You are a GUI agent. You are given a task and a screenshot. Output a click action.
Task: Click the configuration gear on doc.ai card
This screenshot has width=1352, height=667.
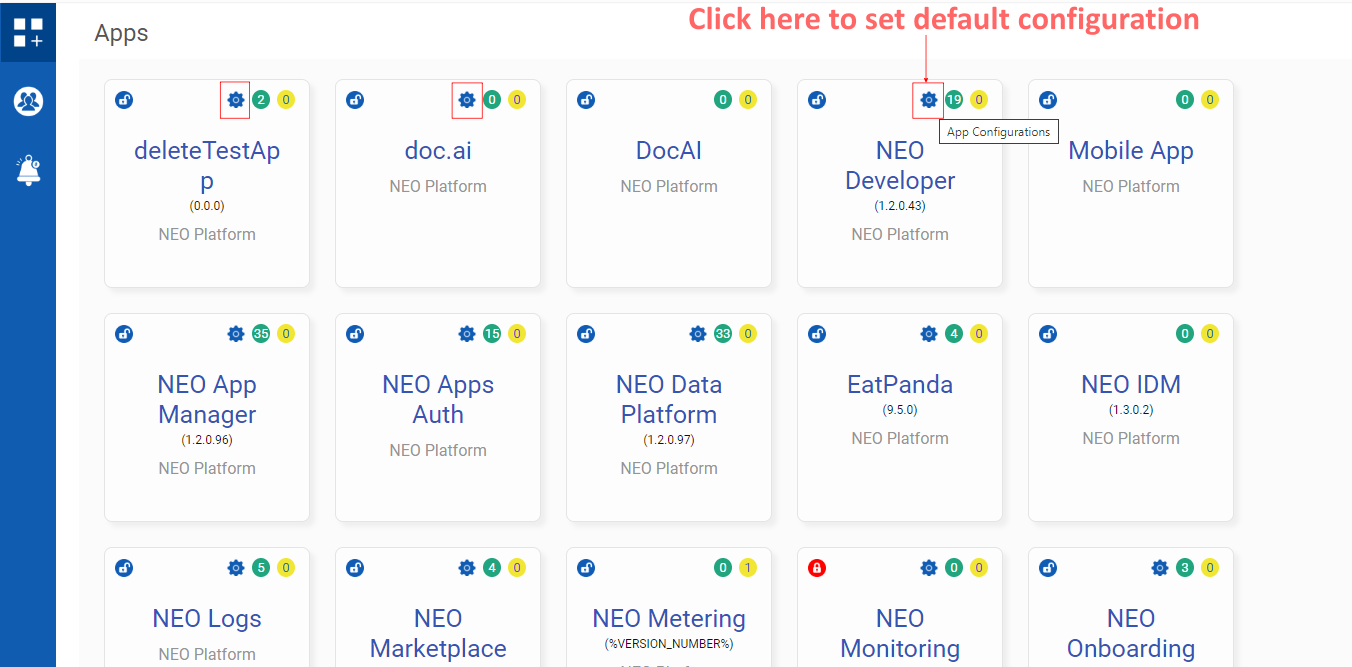point(467,99)
